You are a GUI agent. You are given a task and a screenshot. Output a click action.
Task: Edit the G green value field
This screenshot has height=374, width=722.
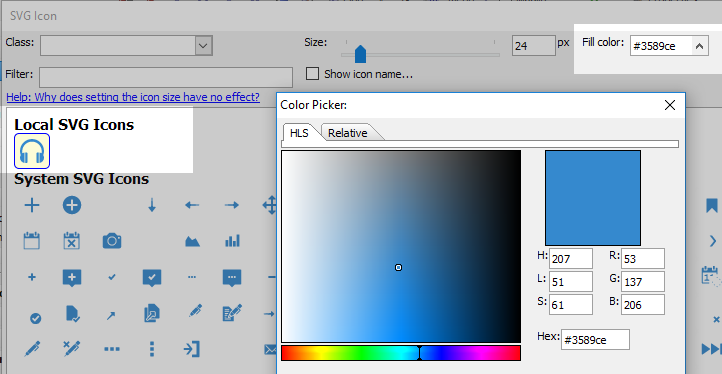[643, 281]
